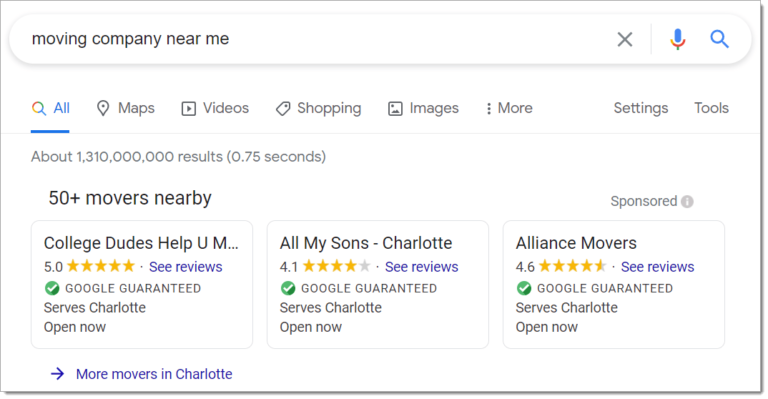
Task: Open the Alliance Movers listing title
Action: [x=576, y=243]
